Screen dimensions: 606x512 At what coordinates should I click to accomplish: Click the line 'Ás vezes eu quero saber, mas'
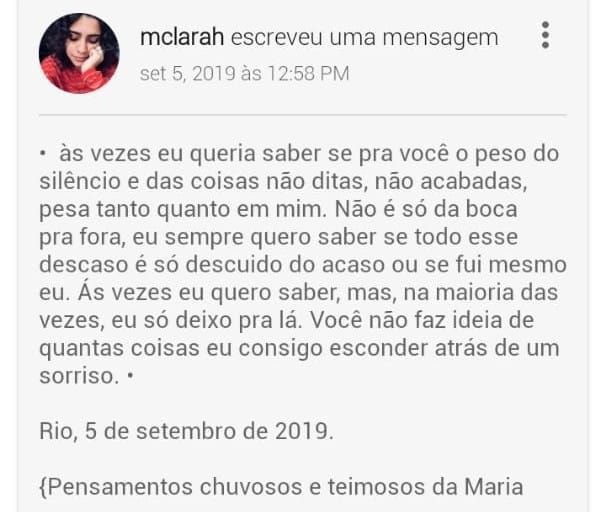point(238,293)
